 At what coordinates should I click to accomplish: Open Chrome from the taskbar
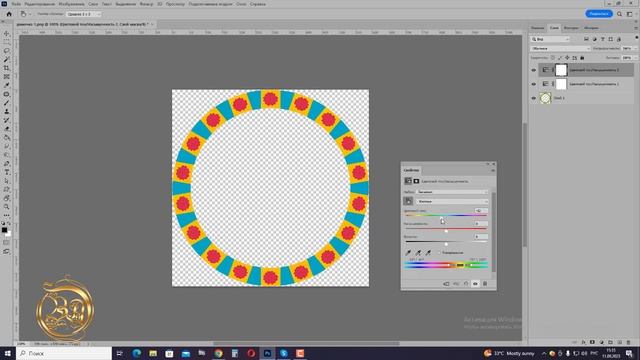pos(218,353)
